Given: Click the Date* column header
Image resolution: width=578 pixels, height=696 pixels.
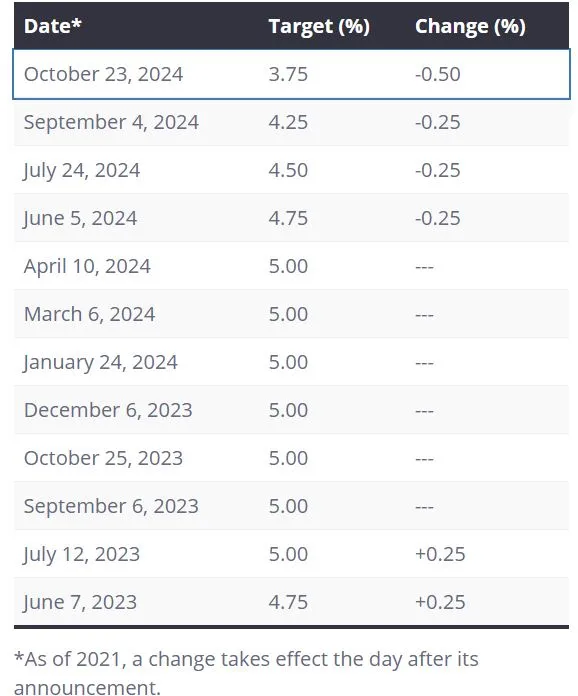Looking at the screenshot, I should click(53, 26).
